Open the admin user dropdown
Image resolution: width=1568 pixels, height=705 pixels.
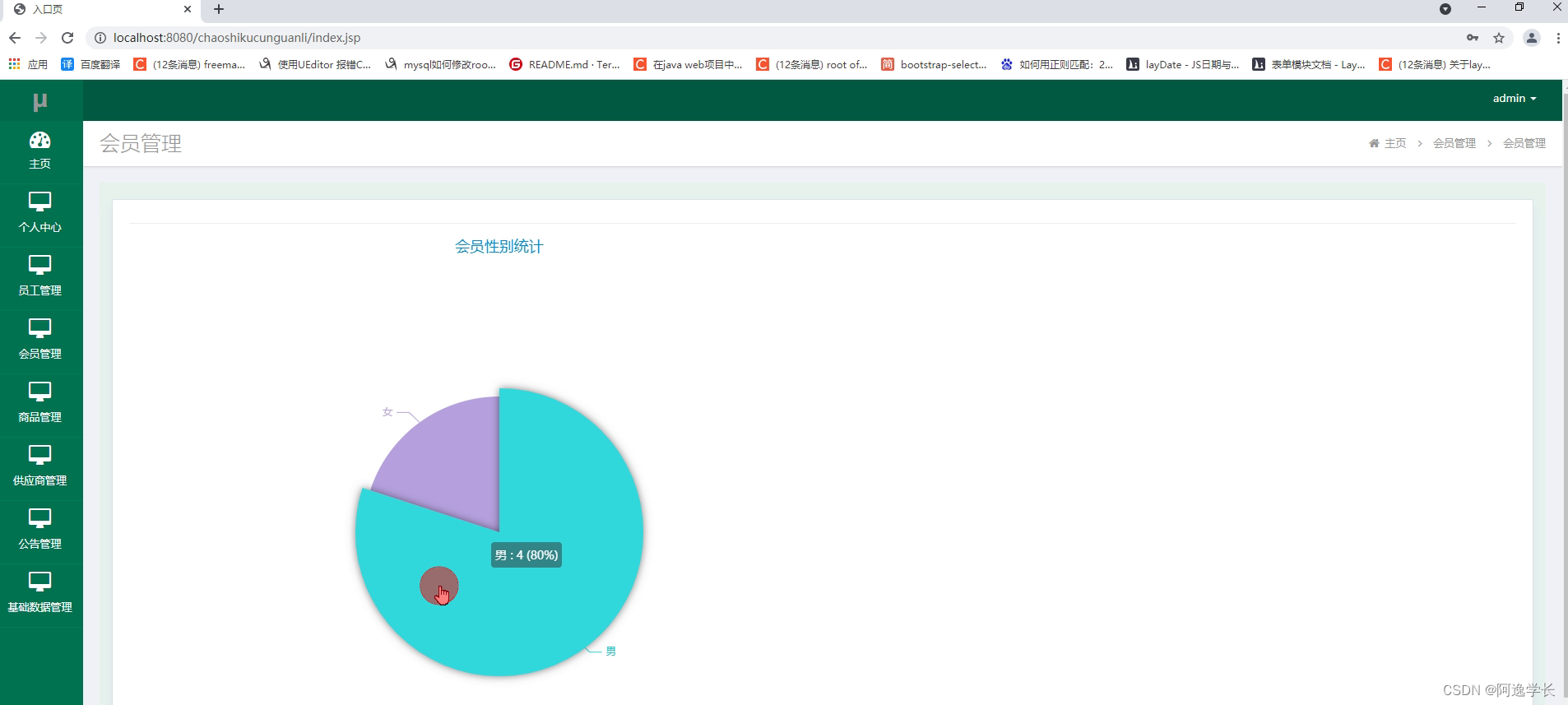click(x=1515, y=98)
